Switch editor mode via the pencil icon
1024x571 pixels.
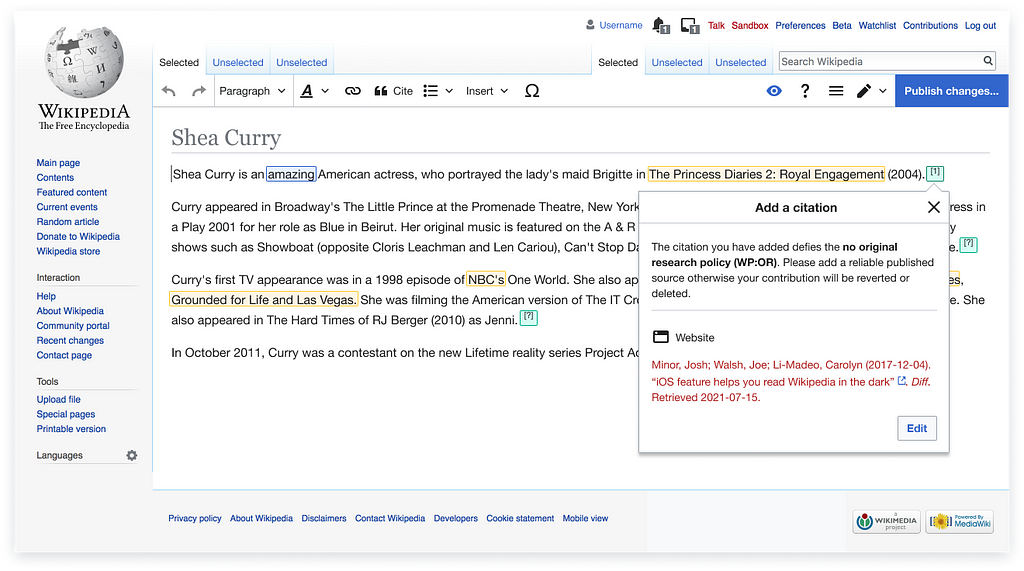coord(871,91)
